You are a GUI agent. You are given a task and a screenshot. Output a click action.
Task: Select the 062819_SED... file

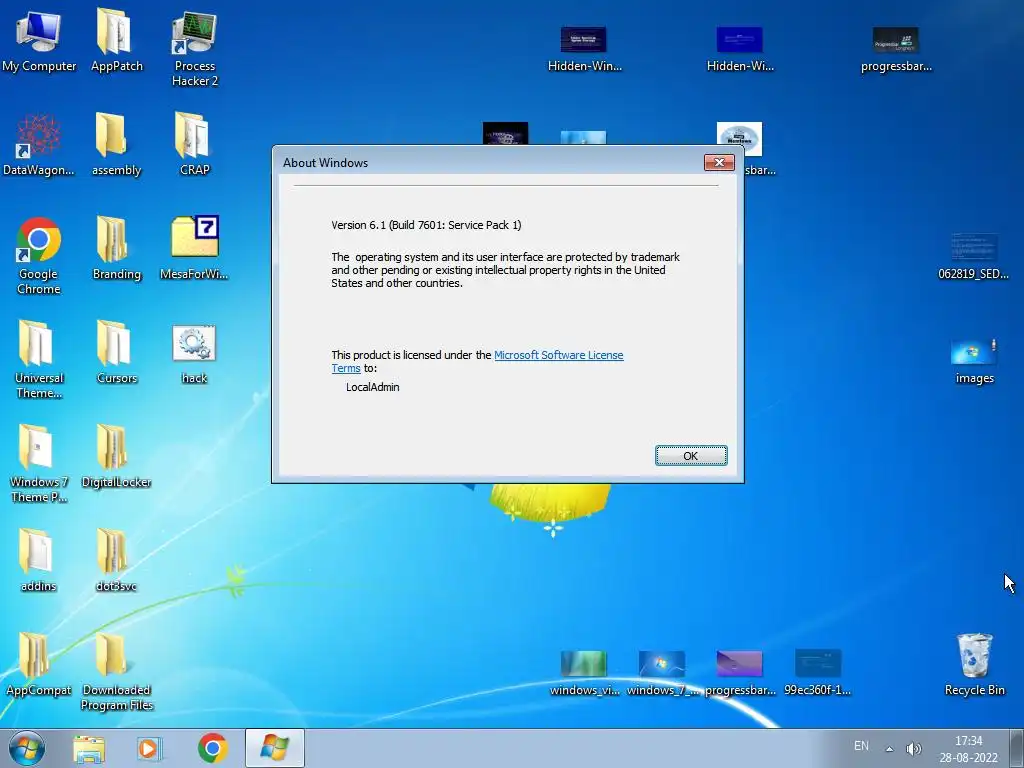[973, 257]
